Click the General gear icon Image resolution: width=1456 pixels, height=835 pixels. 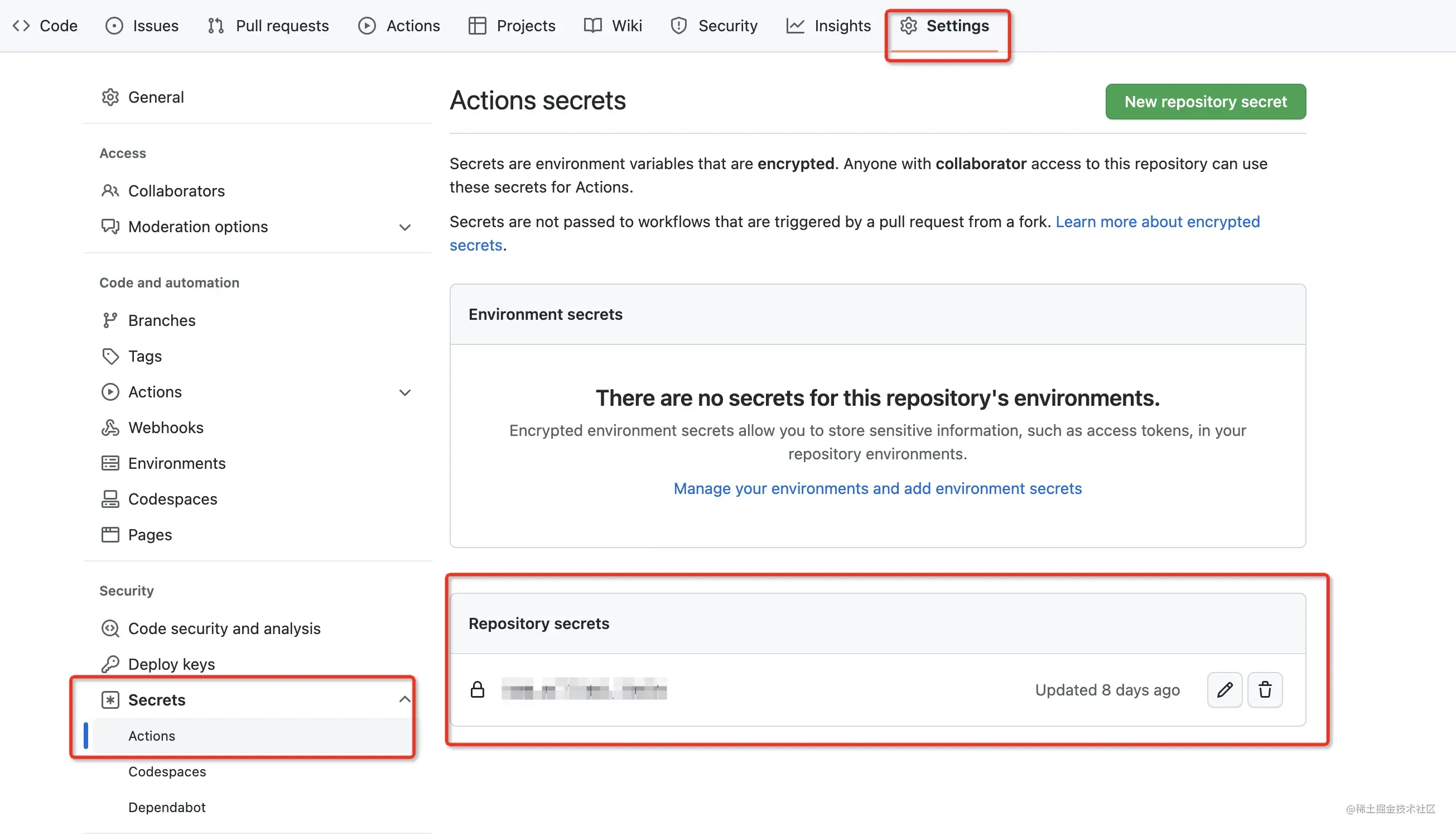click(x=110, y=98)
